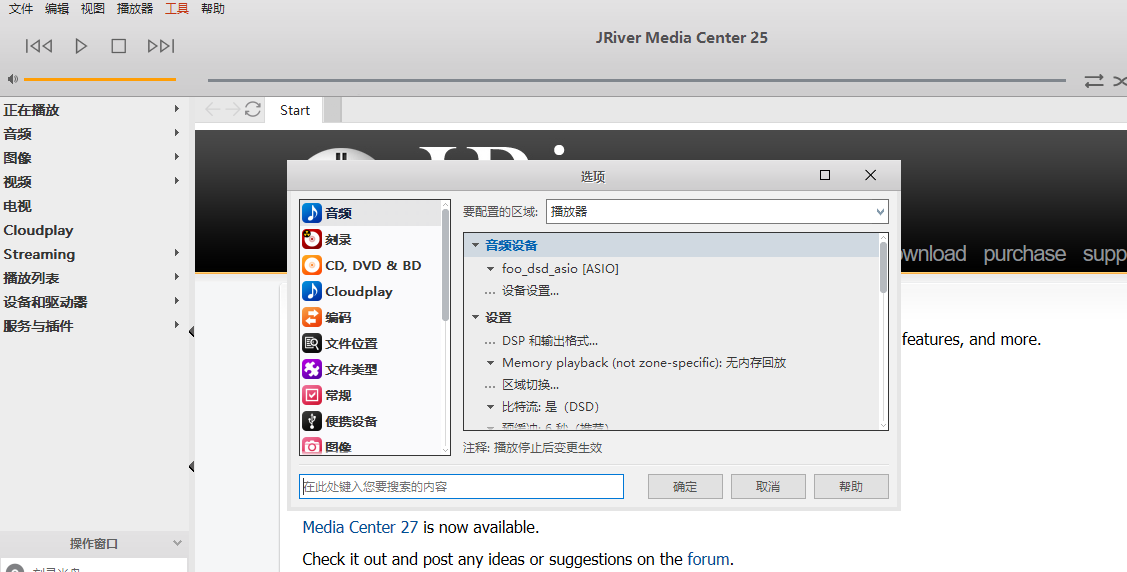Select 常规 general settings icon
This screenshot has height=572, width=1127.
(312, 395)
